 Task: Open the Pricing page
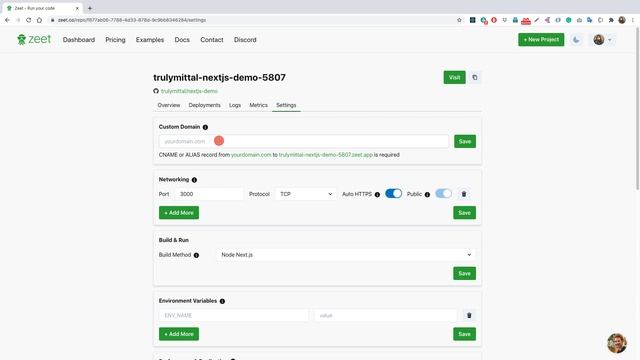tap(115, 40)
